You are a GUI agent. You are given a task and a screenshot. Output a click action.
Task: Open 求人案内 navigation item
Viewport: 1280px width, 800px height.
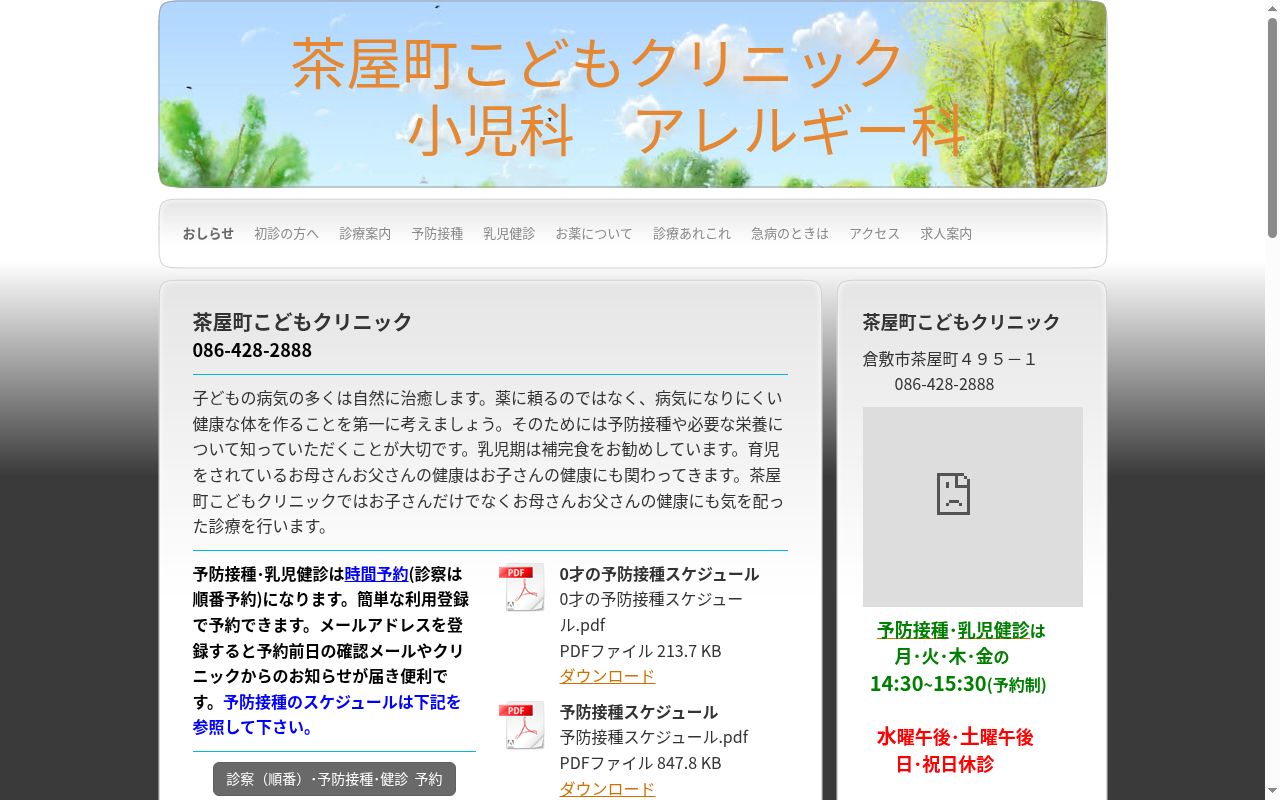pyautogui.click(x=946, y=234)
